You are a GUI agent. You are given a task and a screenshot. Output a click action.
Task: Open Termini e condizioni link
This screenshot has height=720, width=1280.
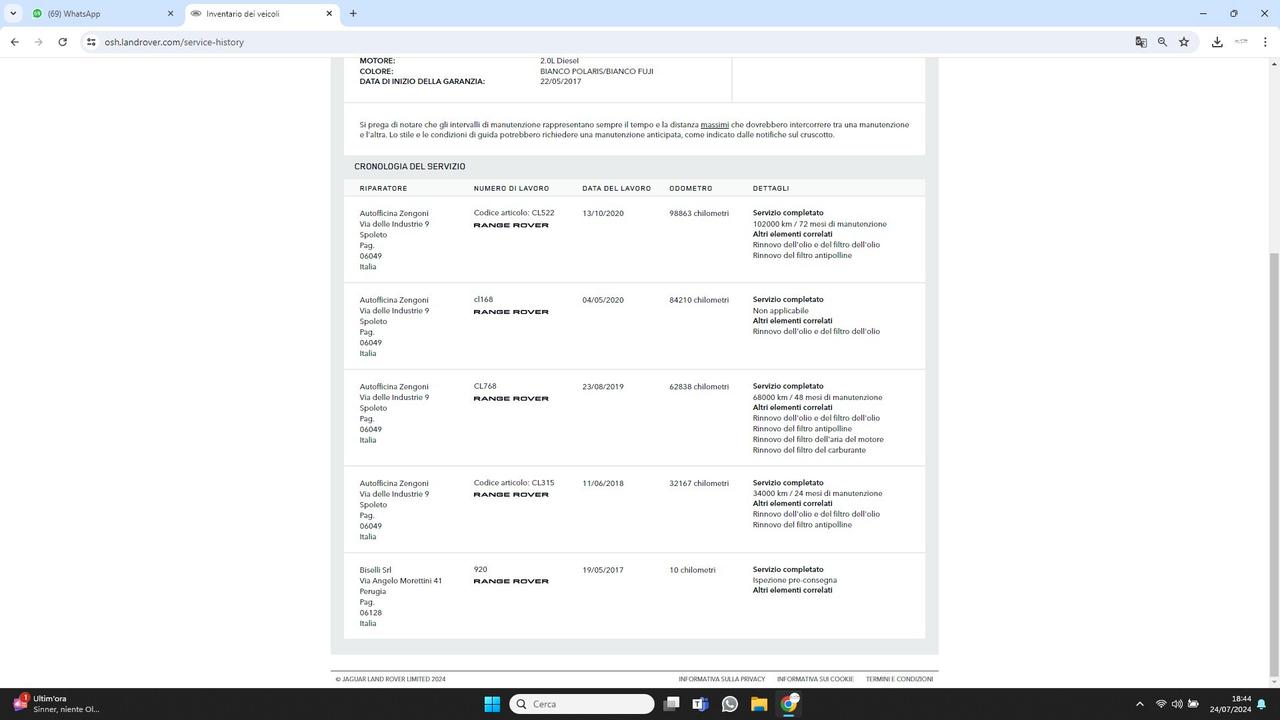click(x=899, y=679)
